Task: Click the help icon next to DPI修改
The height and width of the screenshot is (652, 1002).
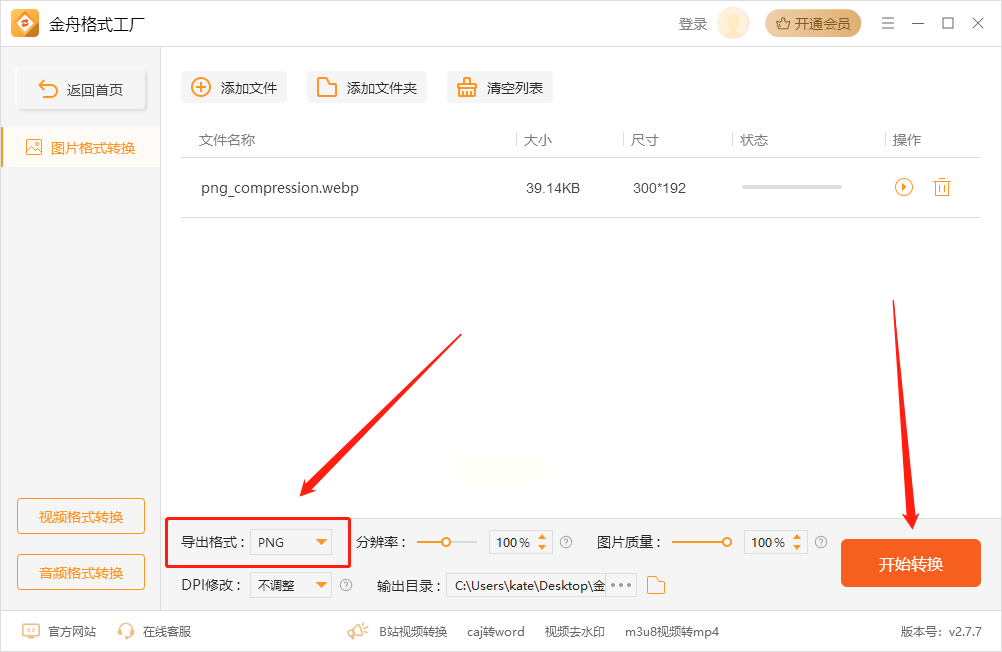Action: (346, 585)
